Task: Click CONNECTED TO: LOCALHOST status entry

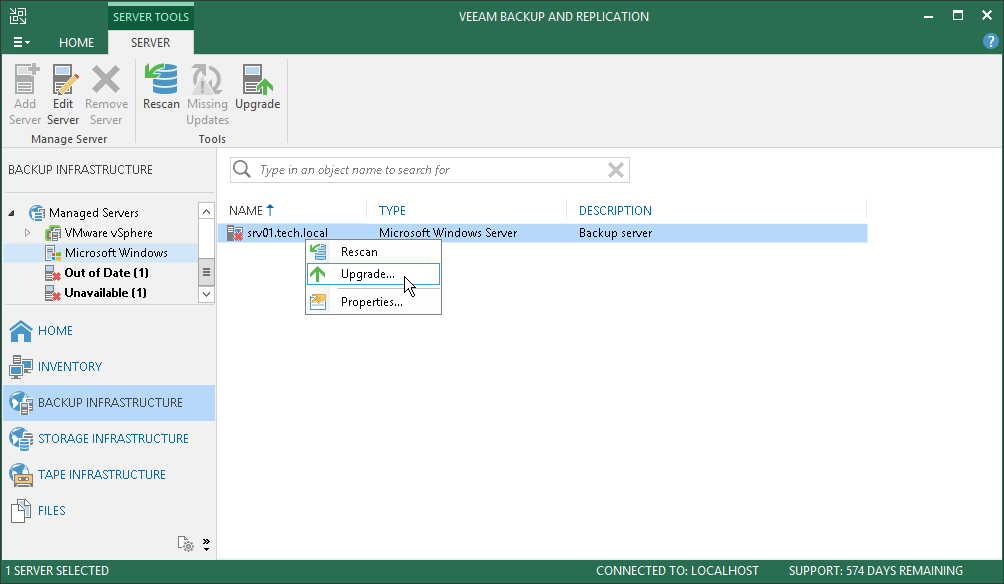Action: click(x=677, y=571)
